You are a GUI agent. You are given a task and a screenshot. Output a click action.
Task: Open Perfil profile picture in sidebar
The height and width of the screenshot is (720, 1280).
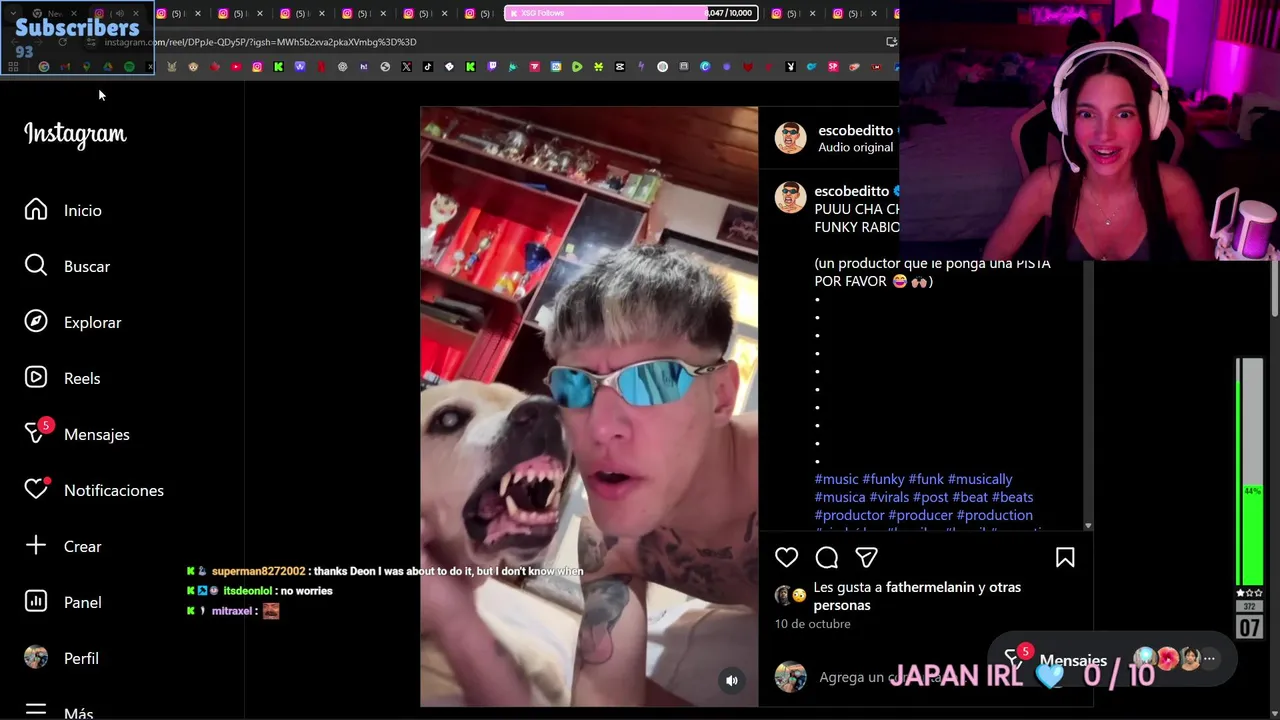36,658
